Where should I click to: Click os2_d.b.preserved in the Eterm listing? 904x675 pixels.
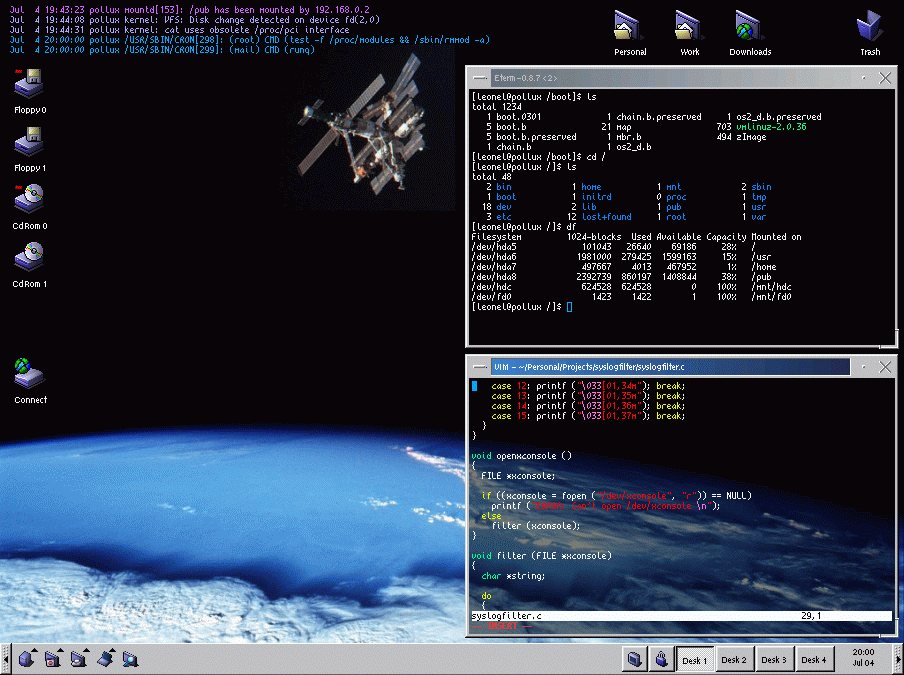tap(778, 117)
